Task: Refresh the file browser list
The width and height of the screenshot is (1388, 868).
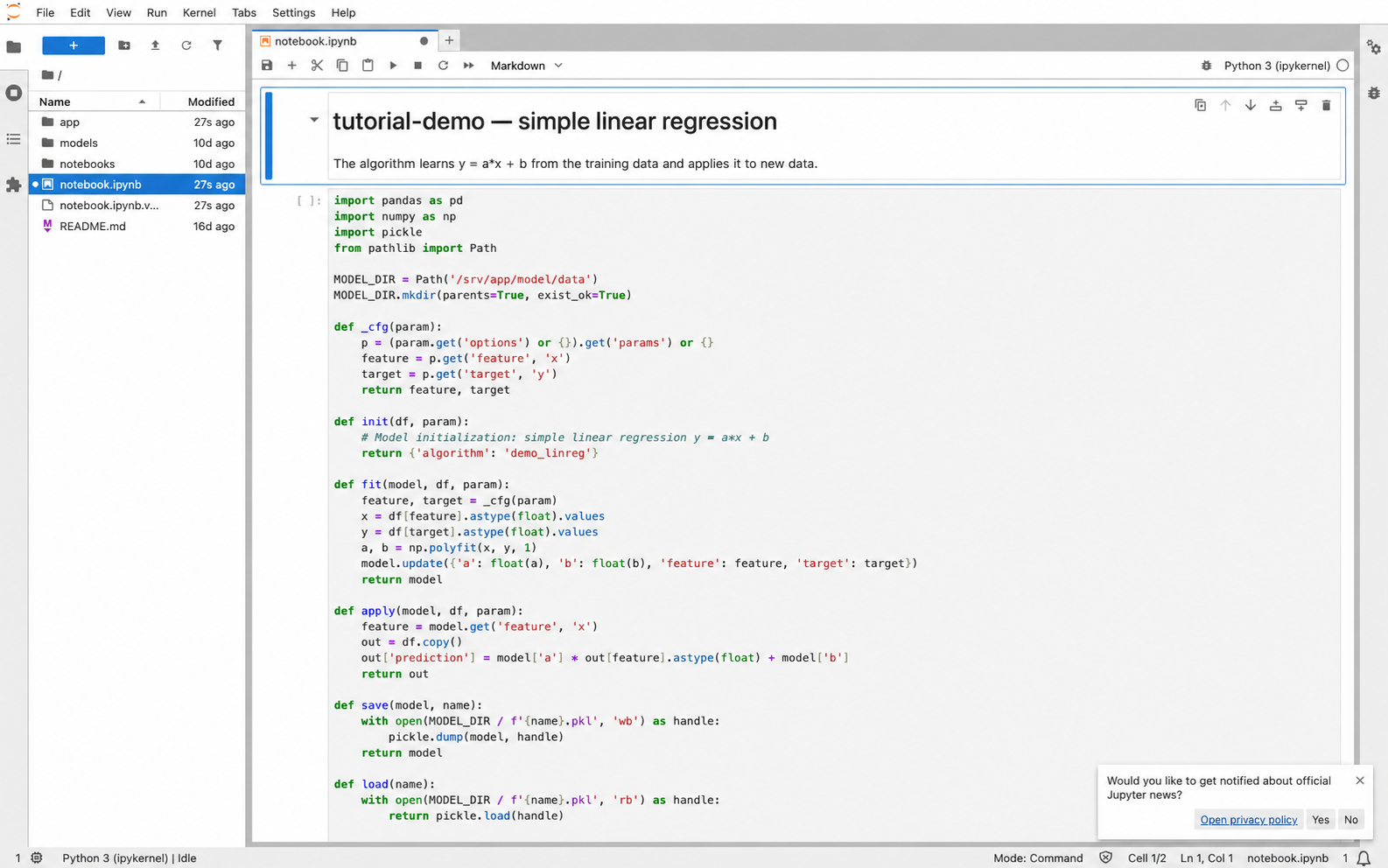Action: pos(186,45)
